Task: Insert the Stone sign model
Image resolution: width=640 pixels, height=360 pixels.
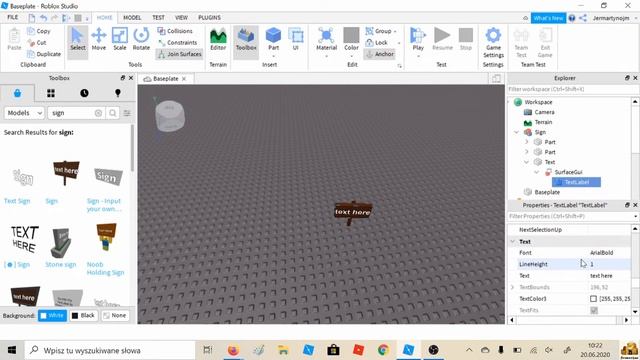Action: pyautogui.click(x=61, y=242)
